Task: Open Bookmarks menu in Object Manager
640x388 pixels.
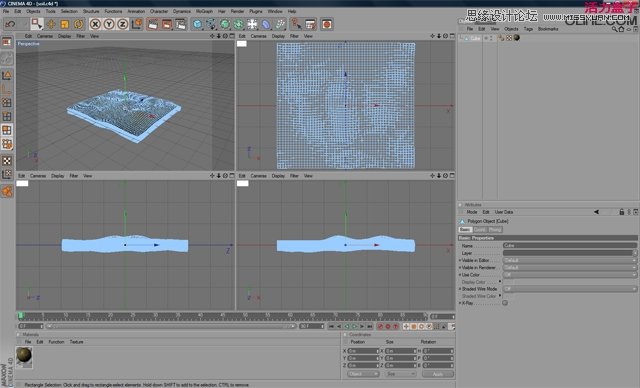Action: tap(548, 29)
